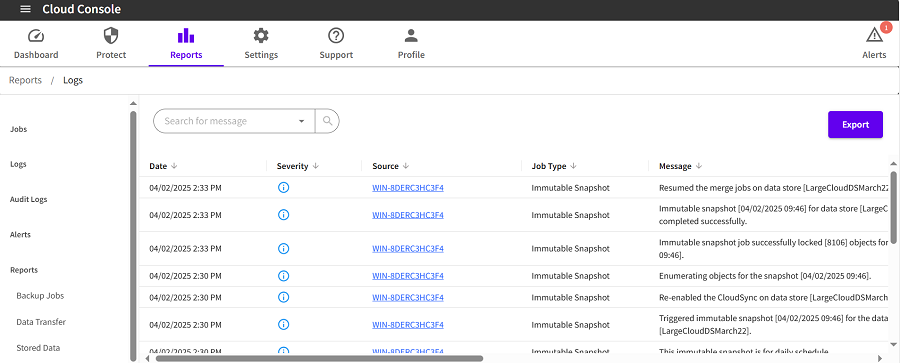
Task: Open Audit Logs in sidebar
Action: coord(29,199)
